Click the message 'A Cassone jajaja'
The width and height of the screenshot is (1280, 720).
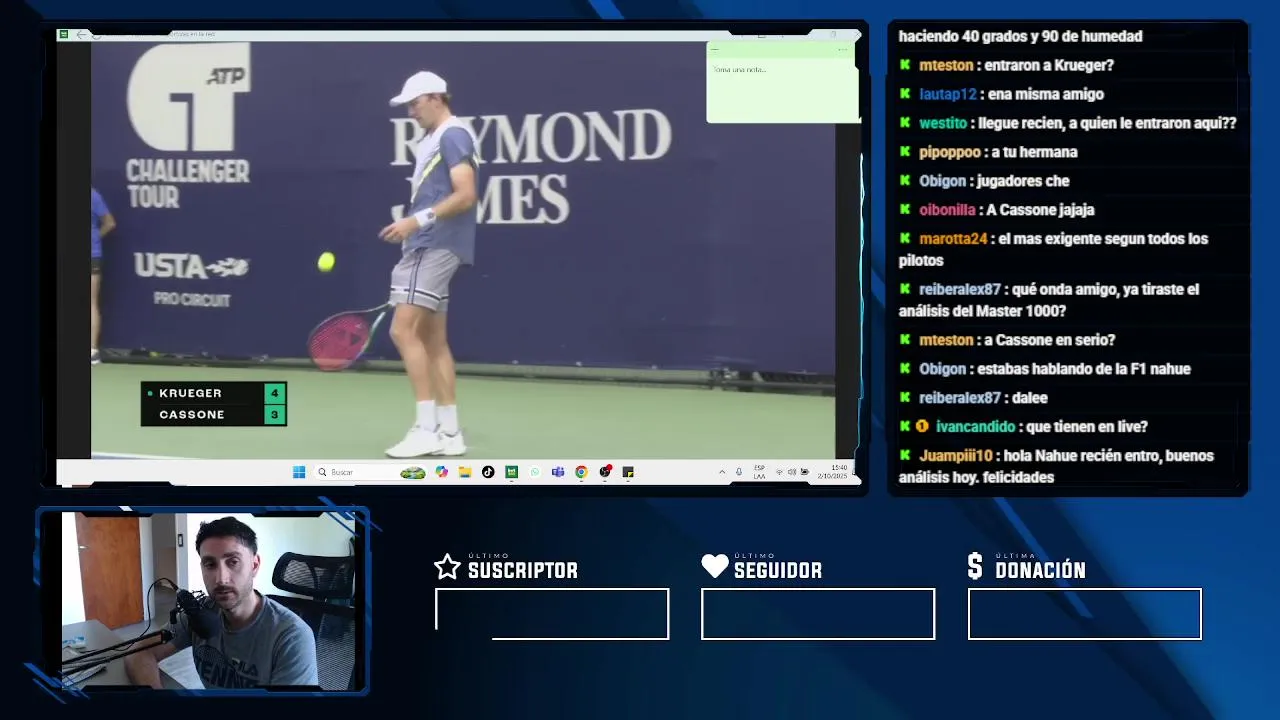pyautogui.click(x=1040, y=210)
